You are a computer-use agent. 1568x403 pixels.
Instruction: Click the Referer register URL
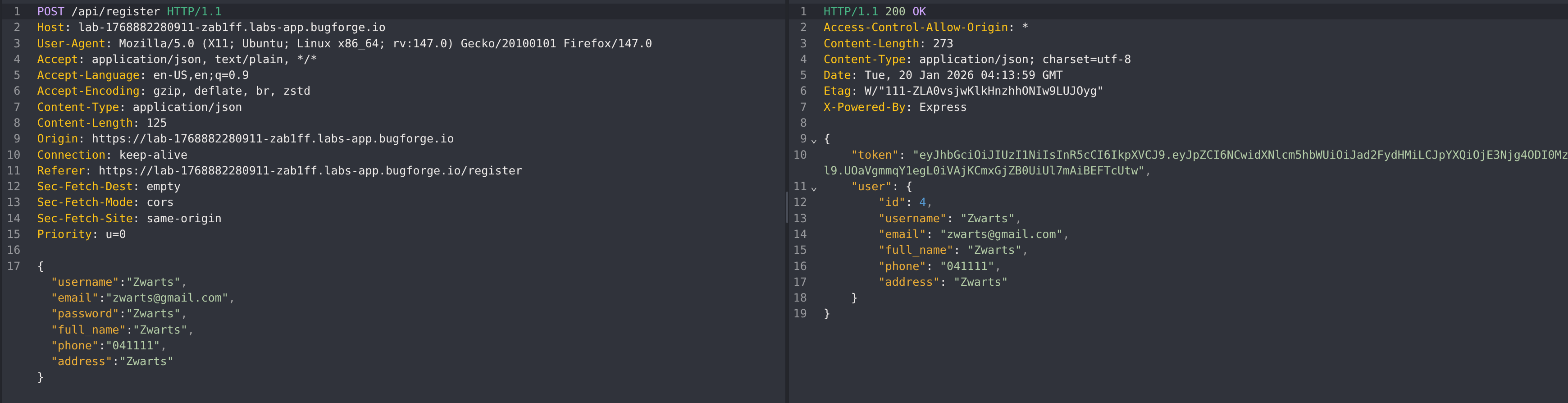coord(310,170)
